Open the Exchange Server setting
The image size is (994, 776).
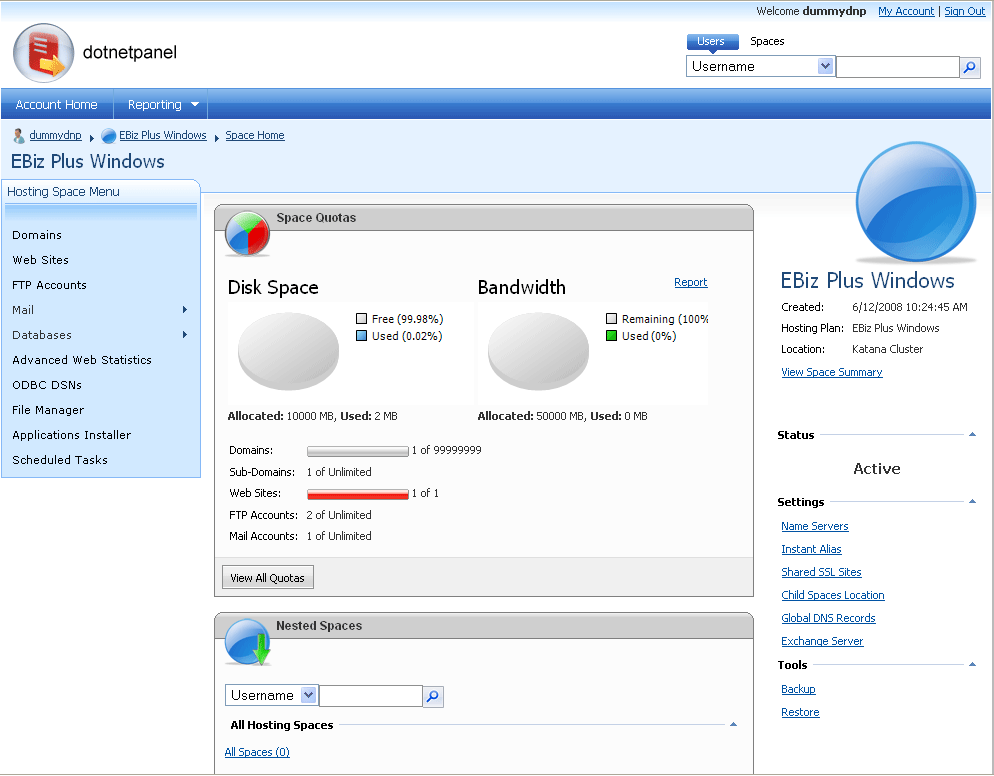822,641
